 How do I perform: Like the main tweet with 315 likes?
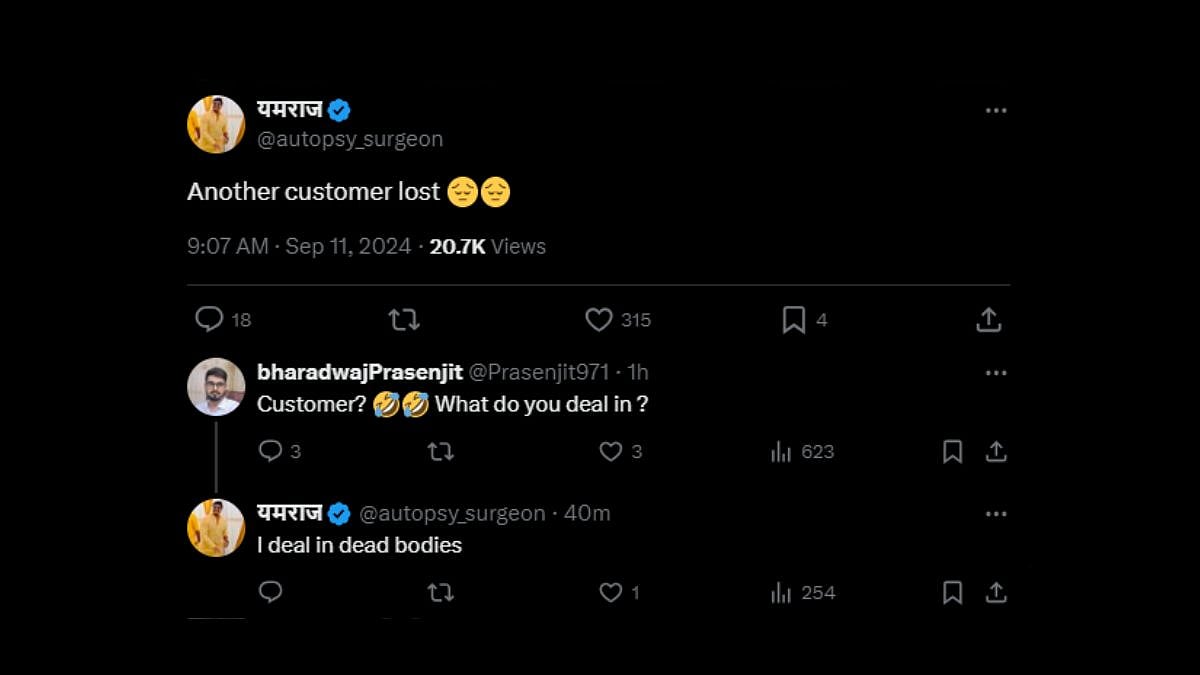[x=599, y=319]
